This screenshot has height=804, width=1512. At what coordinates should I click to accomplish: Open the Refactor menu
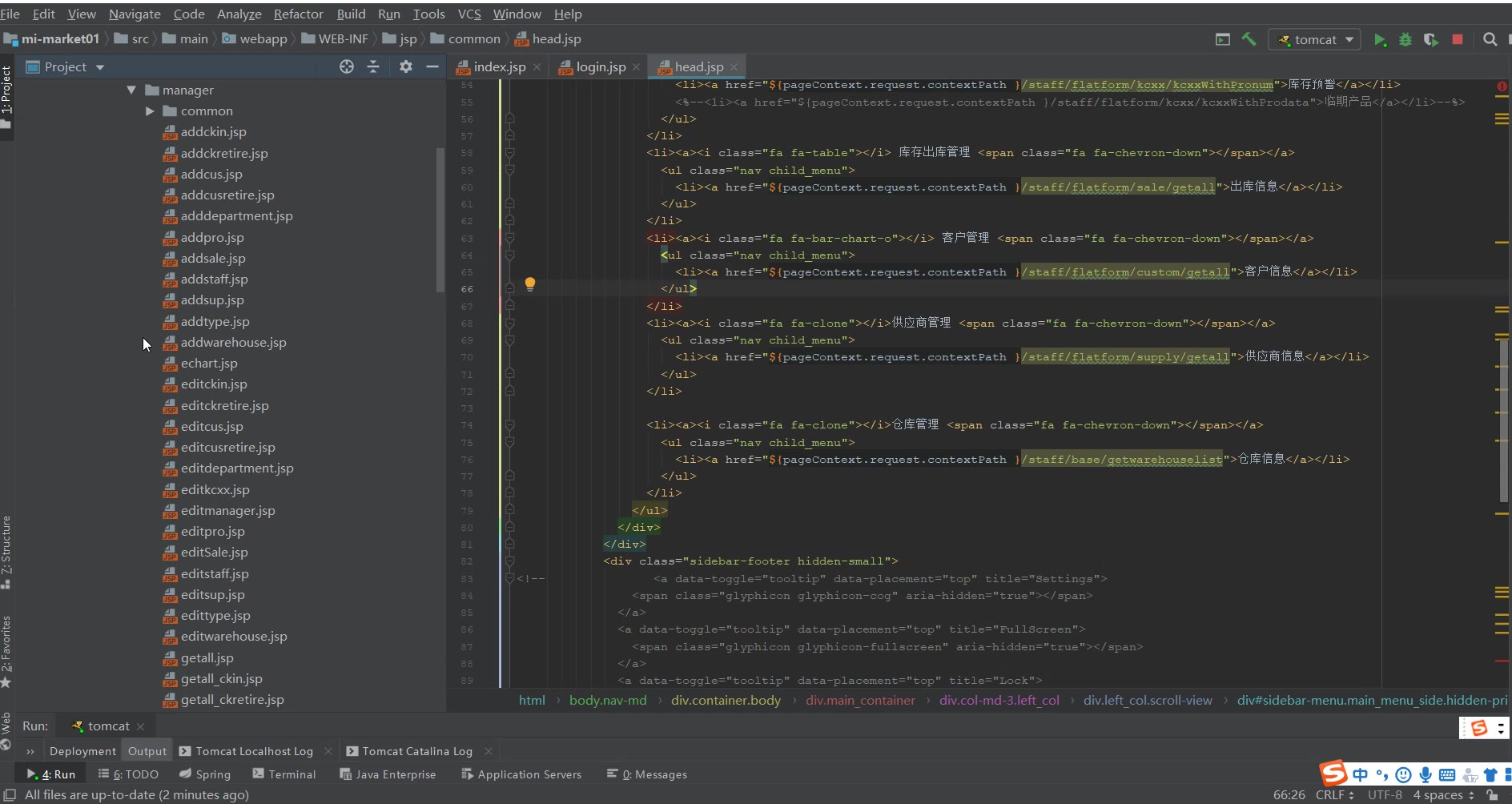pyautogui.click(x=298, y=14)
